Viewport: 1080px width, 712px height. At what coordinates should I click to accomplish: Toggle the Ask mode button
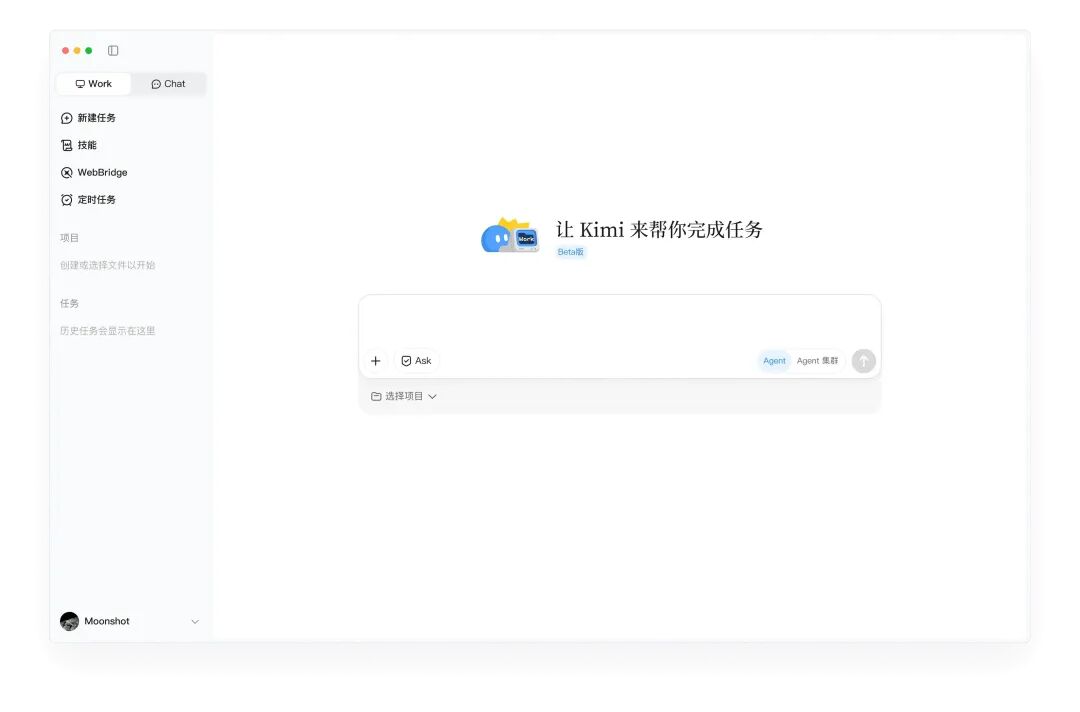416,361
